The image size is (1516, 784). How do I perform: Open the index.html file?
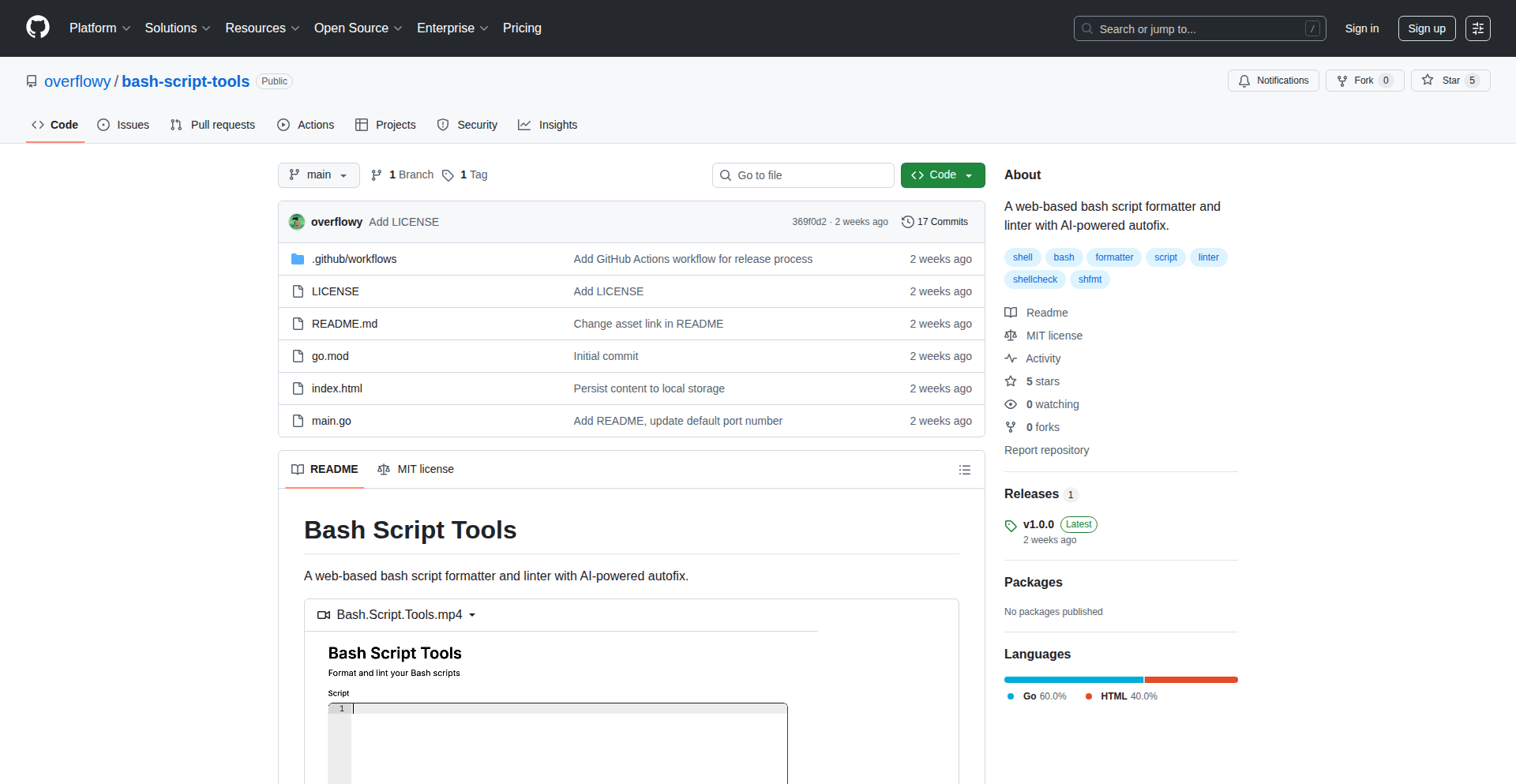coord(336,388)
